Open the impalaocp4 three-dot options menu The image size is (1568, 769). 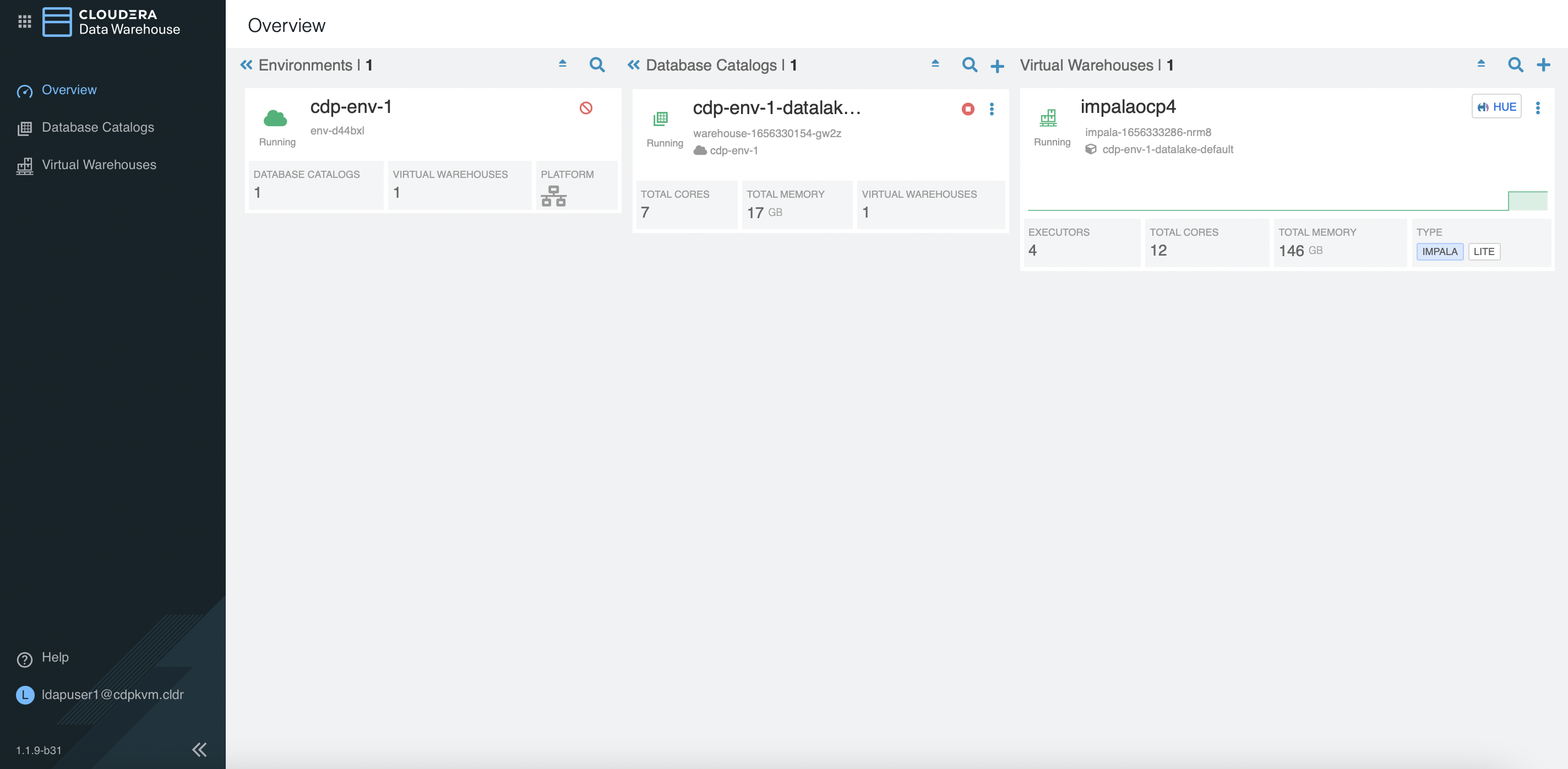tap(1538, 108)
